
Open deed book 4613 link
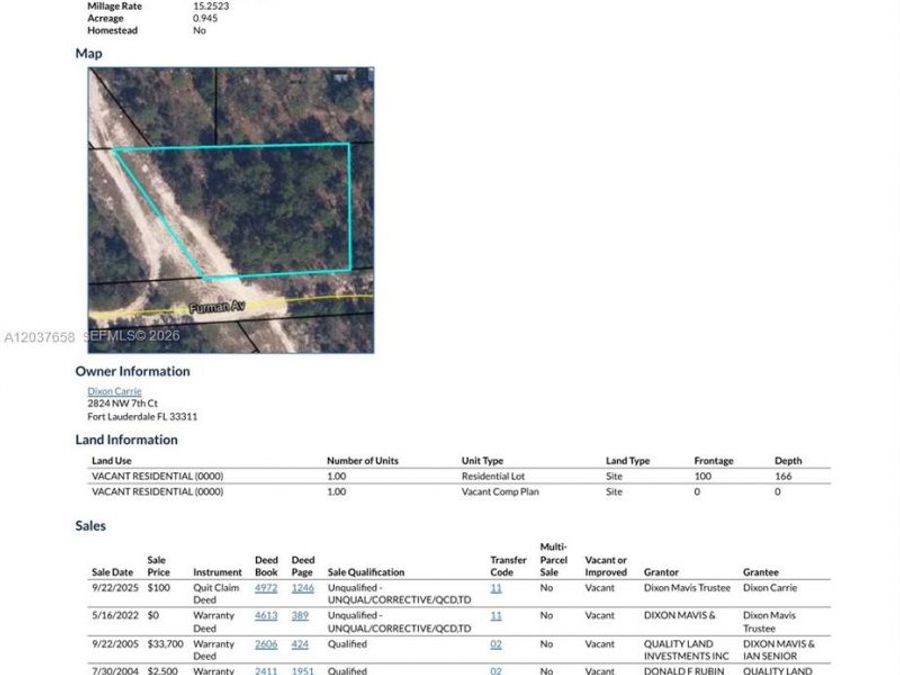click(x=266, y=616)
